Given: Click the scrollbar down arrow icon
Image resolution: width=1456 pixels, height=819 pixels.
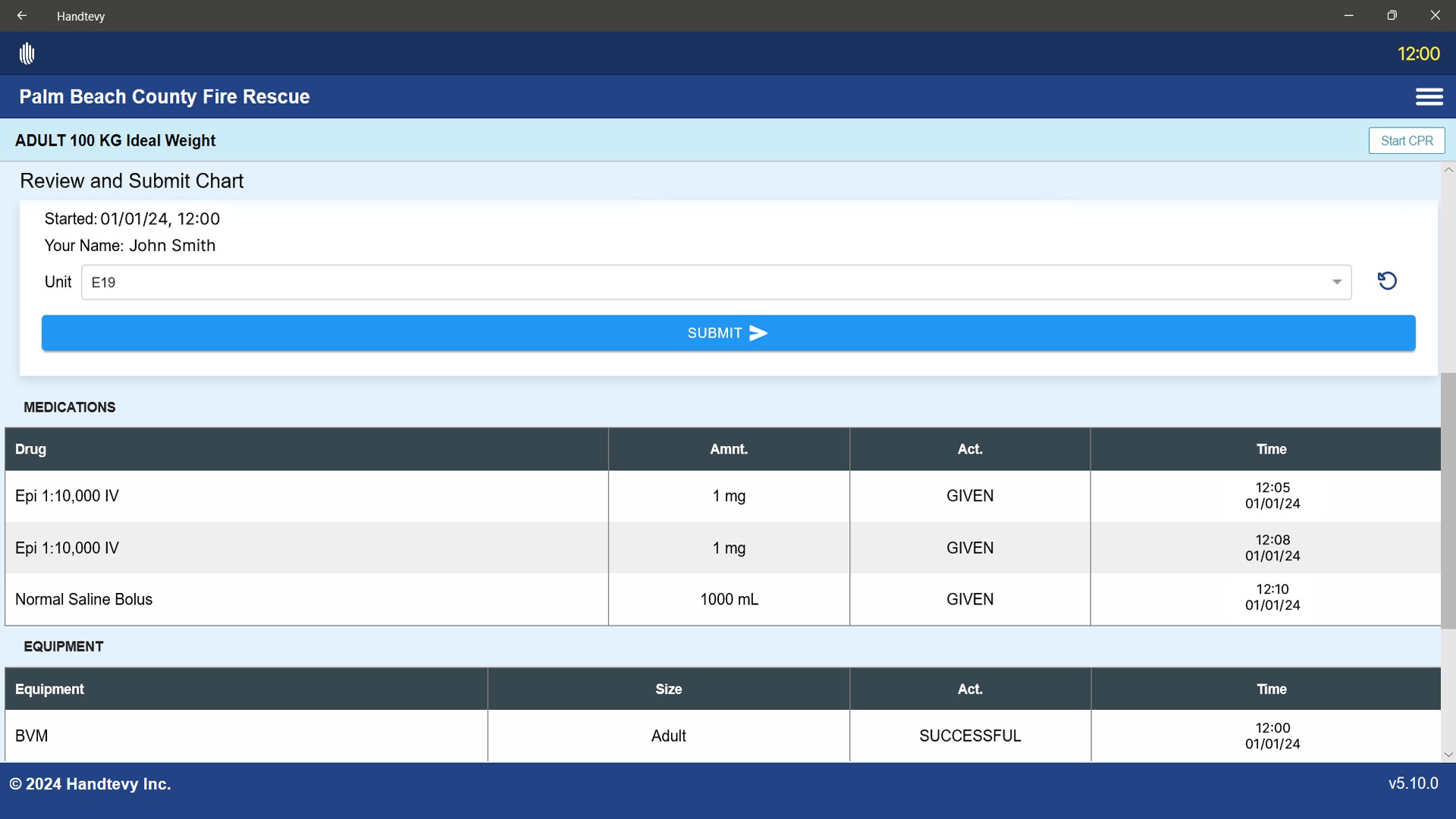Looking at the screenshot, I should click(x=1448, y=755).
